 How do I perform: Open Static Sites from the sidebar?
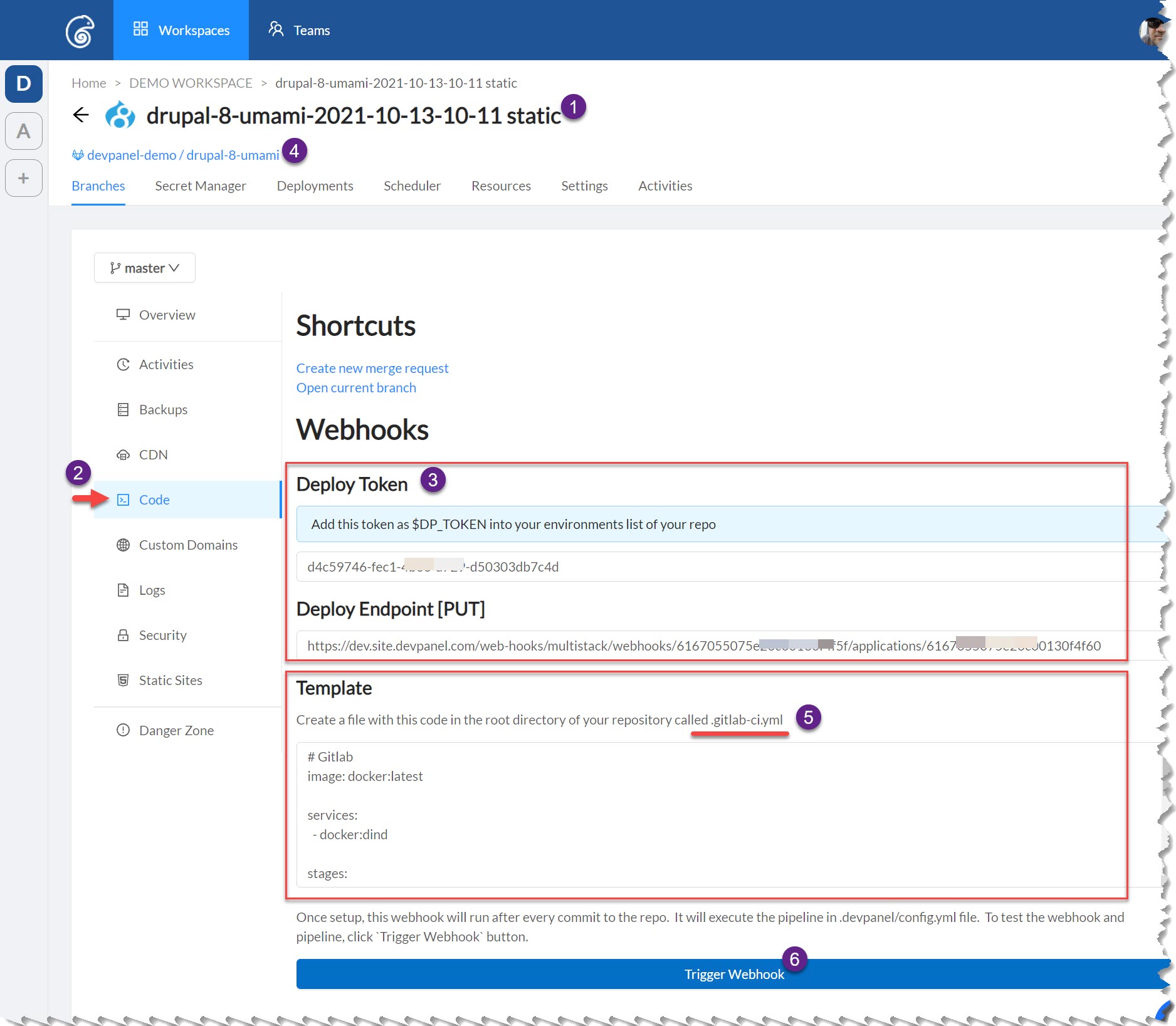[x=170, y=680]
